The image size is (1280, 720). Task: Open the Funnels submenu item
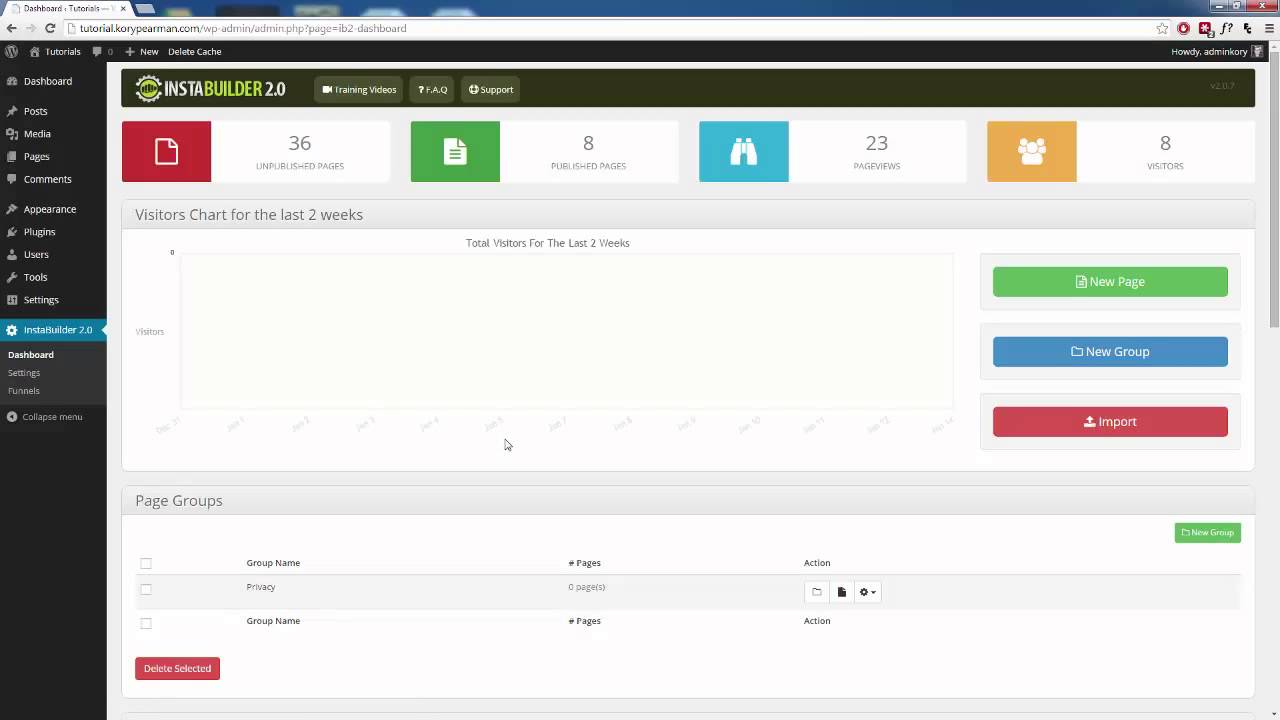(24, 391)
